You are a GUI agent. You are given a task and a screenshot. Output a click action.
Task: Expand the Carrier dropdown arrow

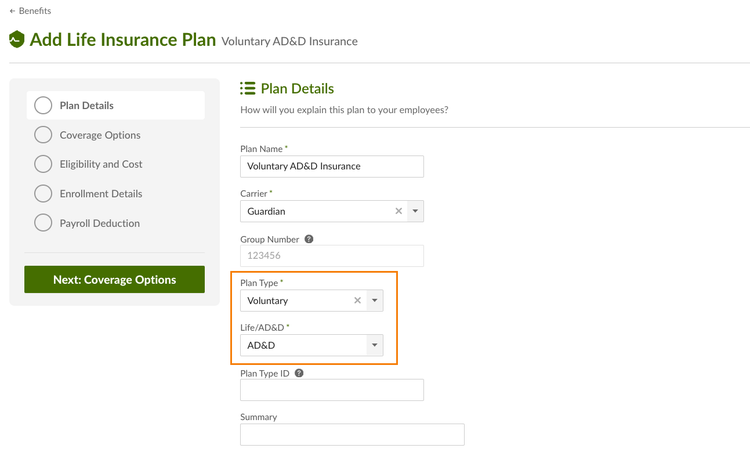pos(415,211)
